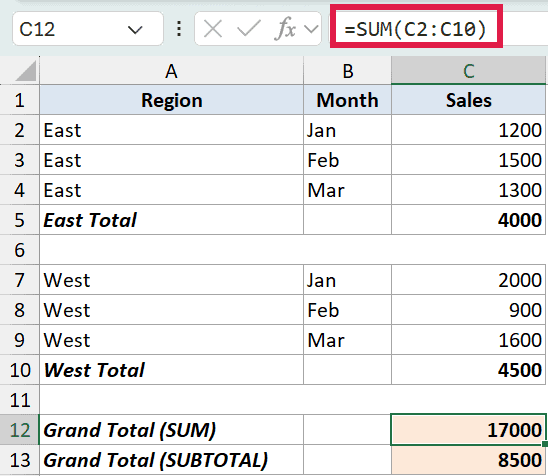Select row 10 header
The height and width of the screenshot is (476, 548).
click(20, 370)
